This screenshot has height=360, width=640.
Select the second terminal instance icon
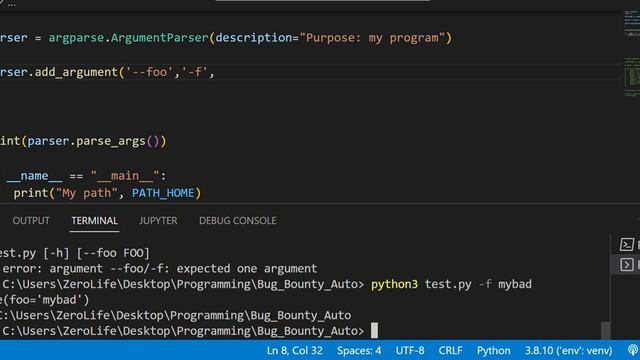[x=627, y=264]
